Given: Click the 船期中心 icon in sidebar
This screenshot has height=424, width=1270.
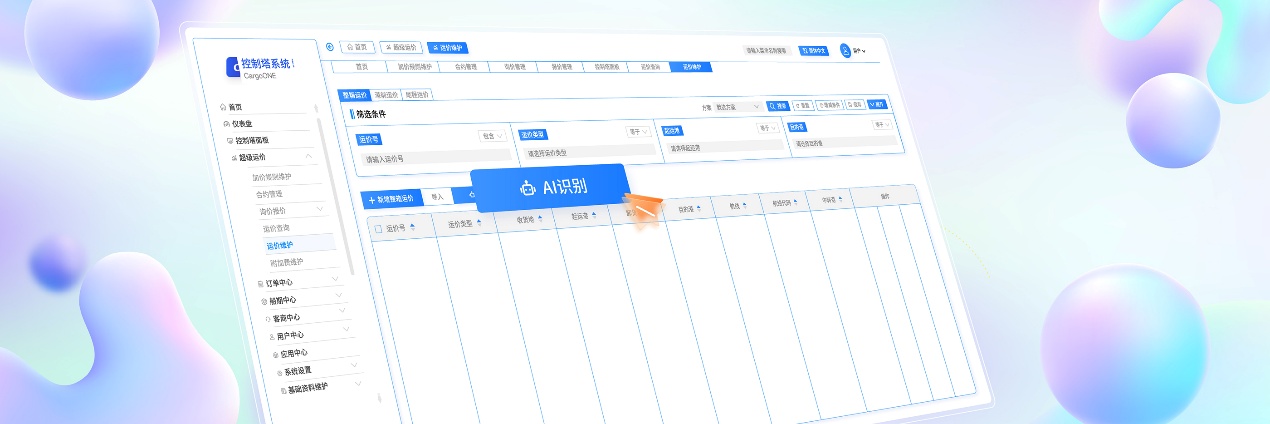Looking at the screenshot, I should coord(264,301).
